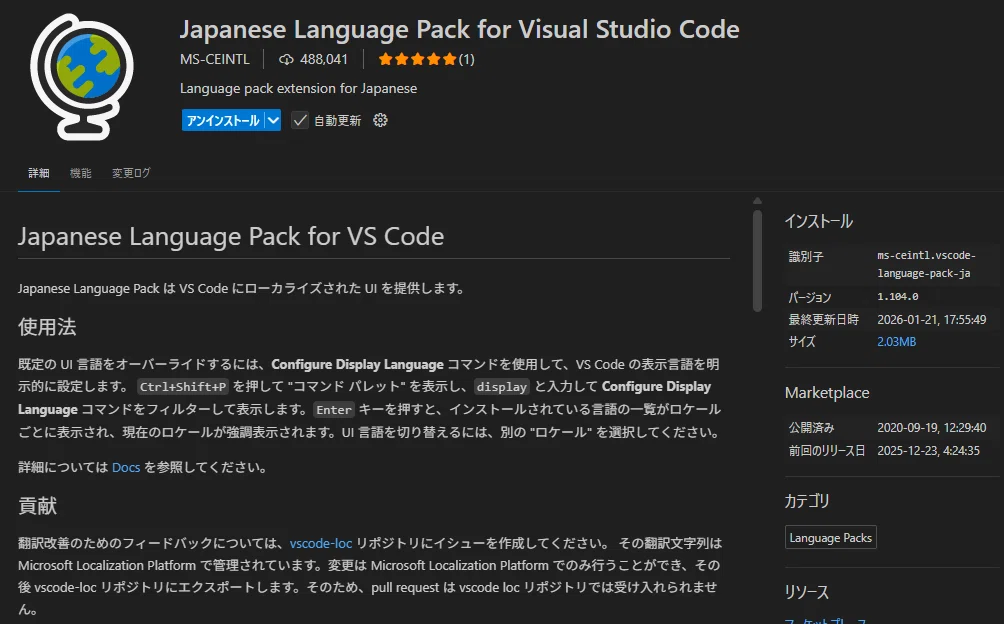Click the Japanese Language Pack for VS Code heading

(231, 237)
